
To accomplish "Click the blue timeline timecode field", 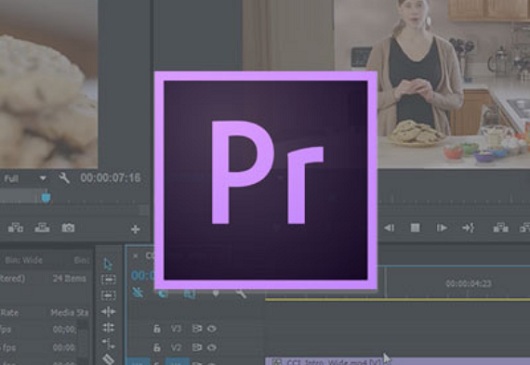I will pos(143,275).
